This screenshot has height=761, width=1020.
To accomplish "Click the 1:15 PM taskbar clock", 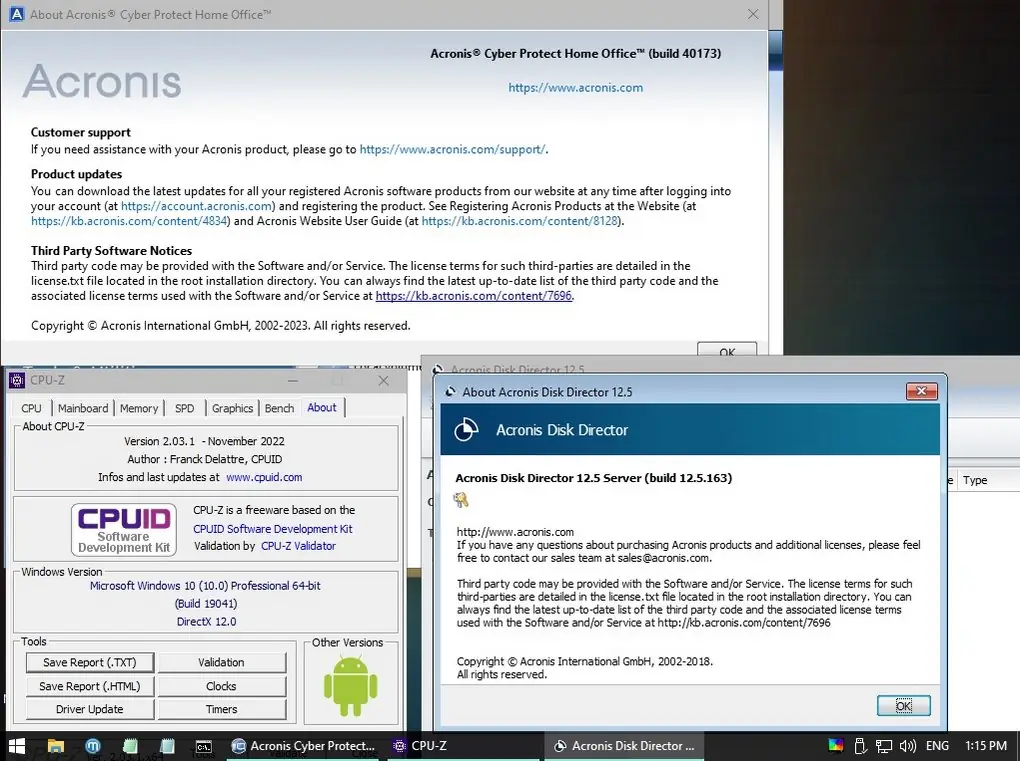I will pos(986,746).
